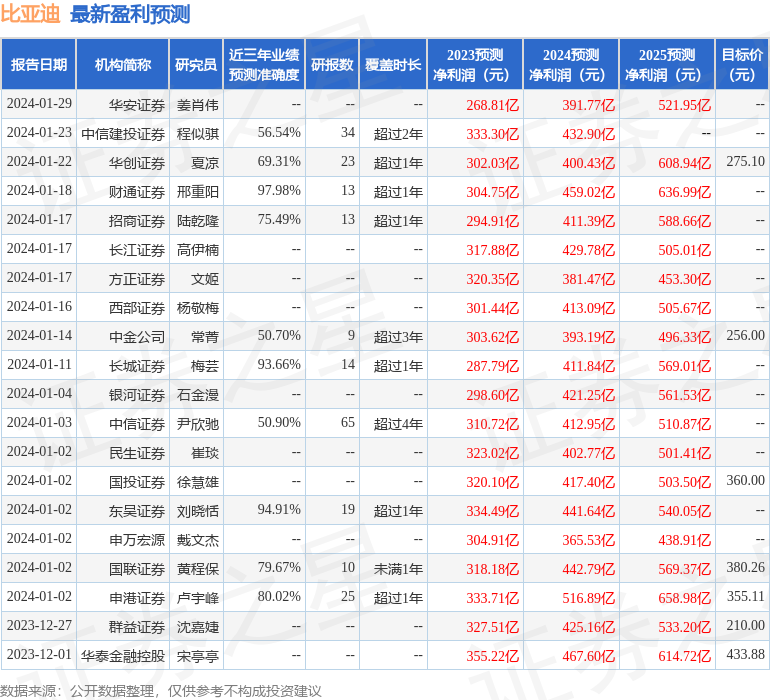The height and width of the screenshot is (700, 770).
Task: Click the 2024预测净利润 column header
Action: (571, 65)
